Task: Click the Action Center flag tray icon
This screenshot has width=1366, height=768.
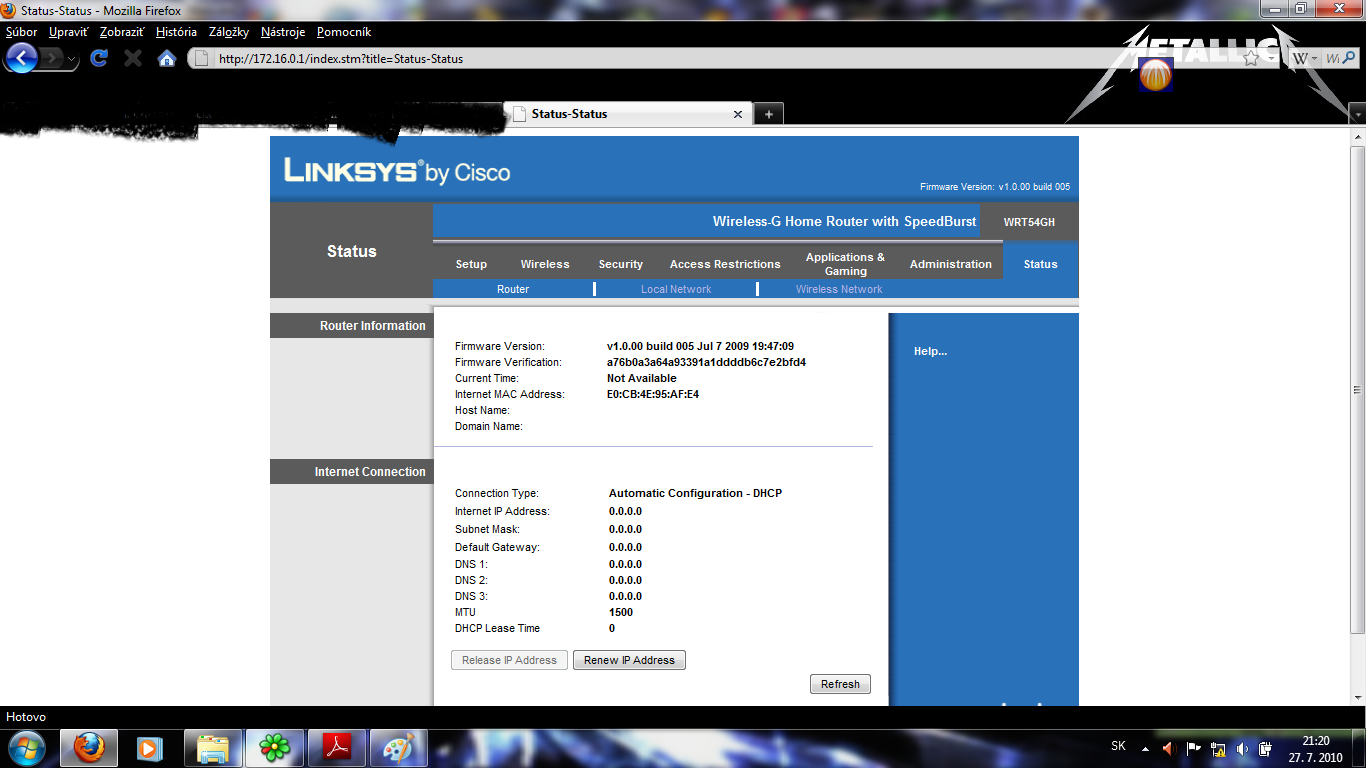Action: (x=1194, y=748)
